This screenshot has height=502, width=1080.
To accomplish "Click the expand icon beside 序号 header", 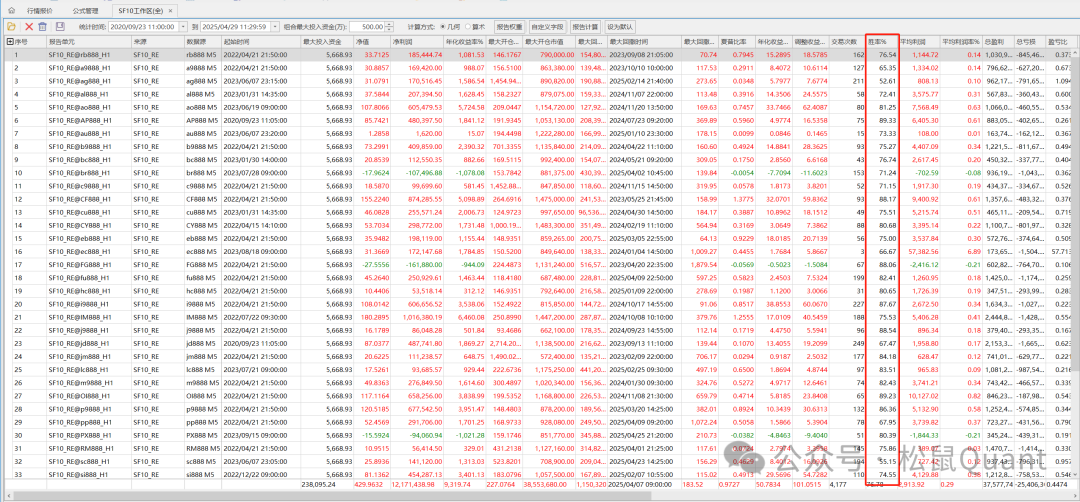I will coord(8,42).
